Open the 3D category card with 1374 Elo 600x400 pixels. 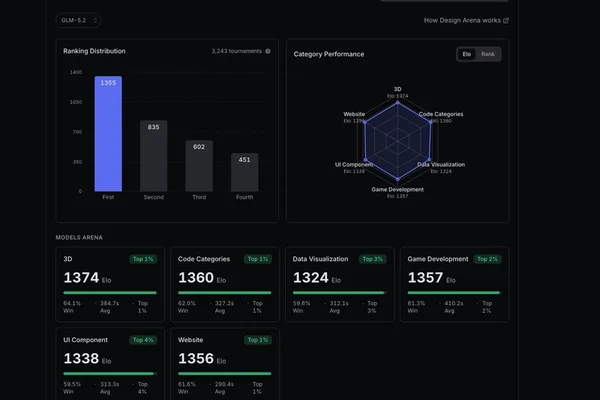[x=110, y=284]
